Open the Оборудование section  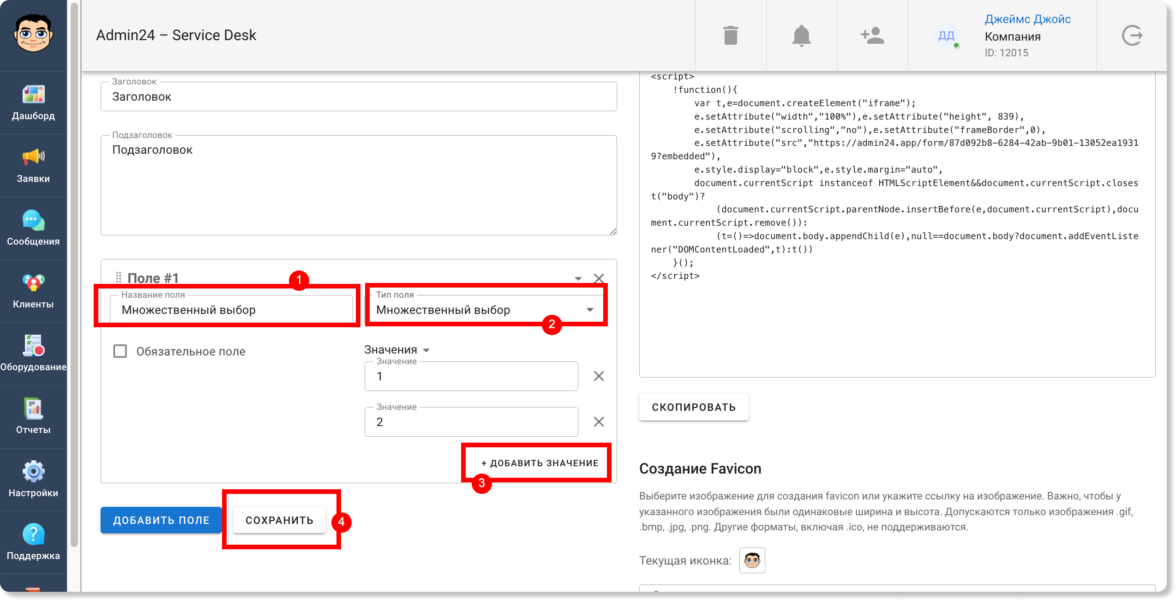click(33, 355)
